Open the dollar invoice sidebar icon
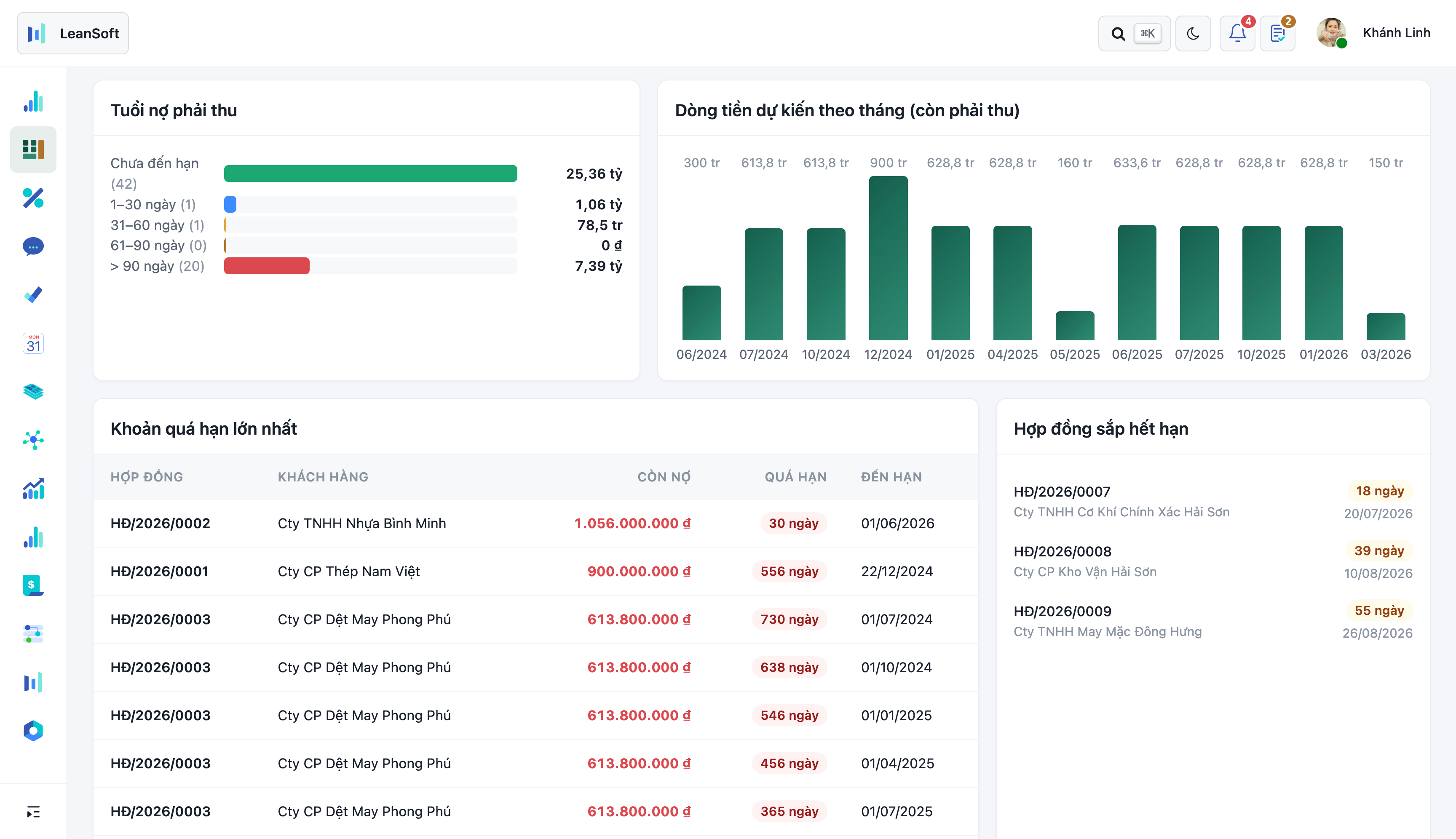 pyautogui.click(x=33, y=585)
